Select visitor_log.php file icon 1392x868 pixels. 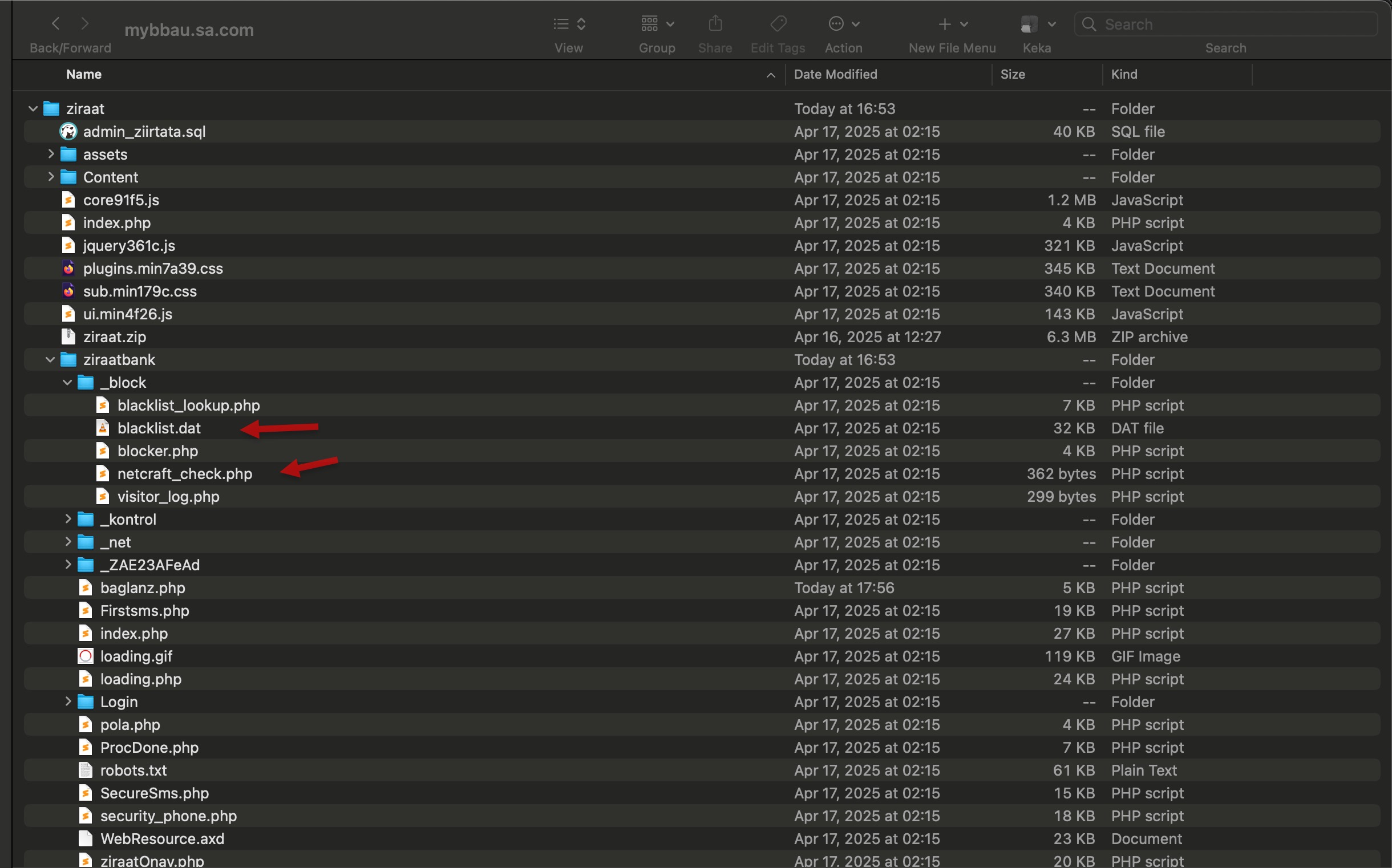click(x=103, y=497)
